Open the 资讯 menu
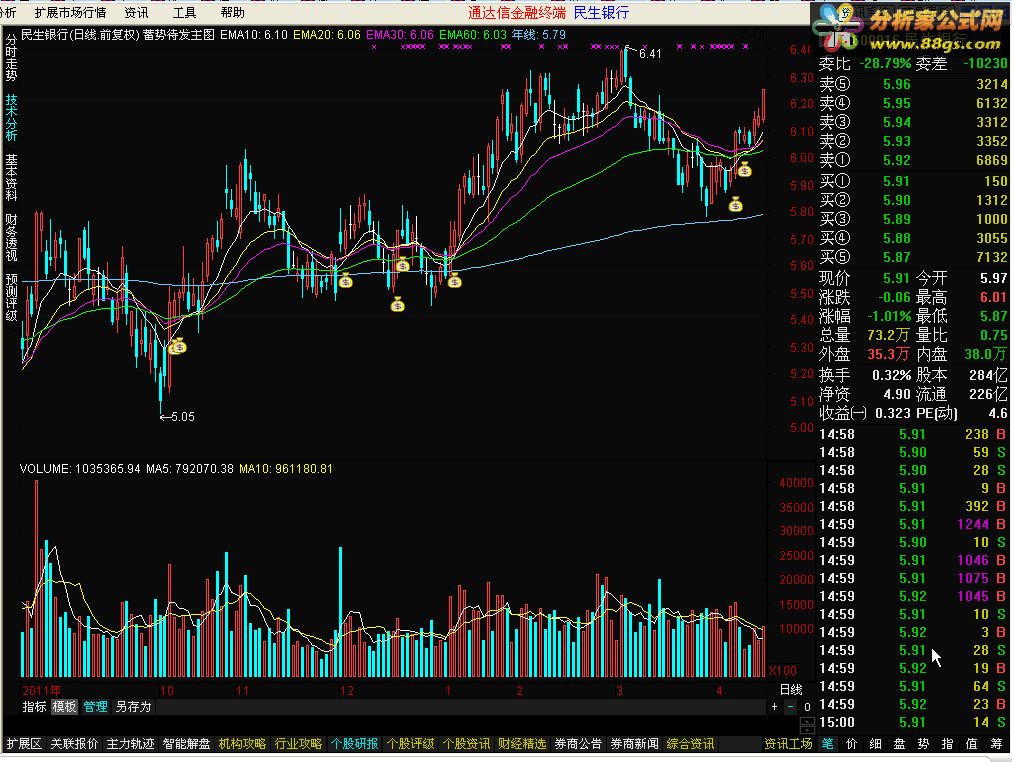Image resolution: width=1012 pixels, height=762 pixels. 136,12
